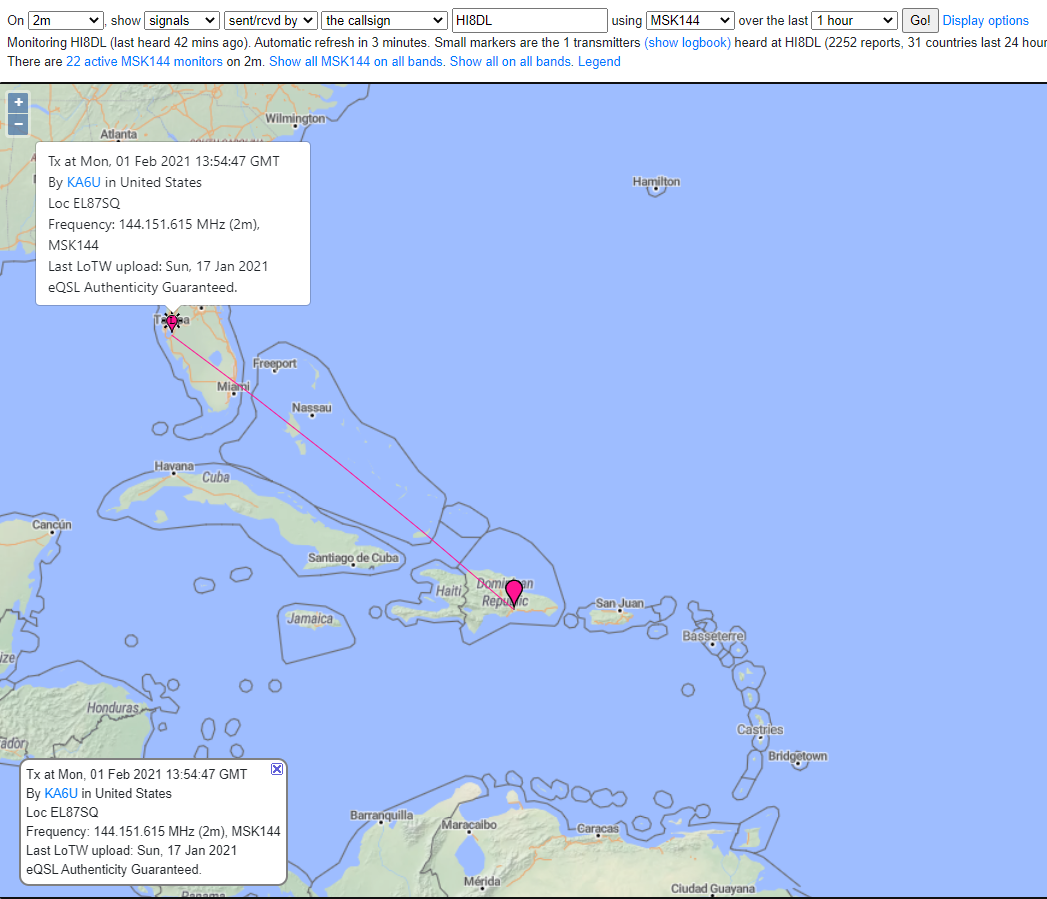Click the pink marker in Dominican Republic
The width and height of the screenshot is (1047, 899).
click(514, 592)
